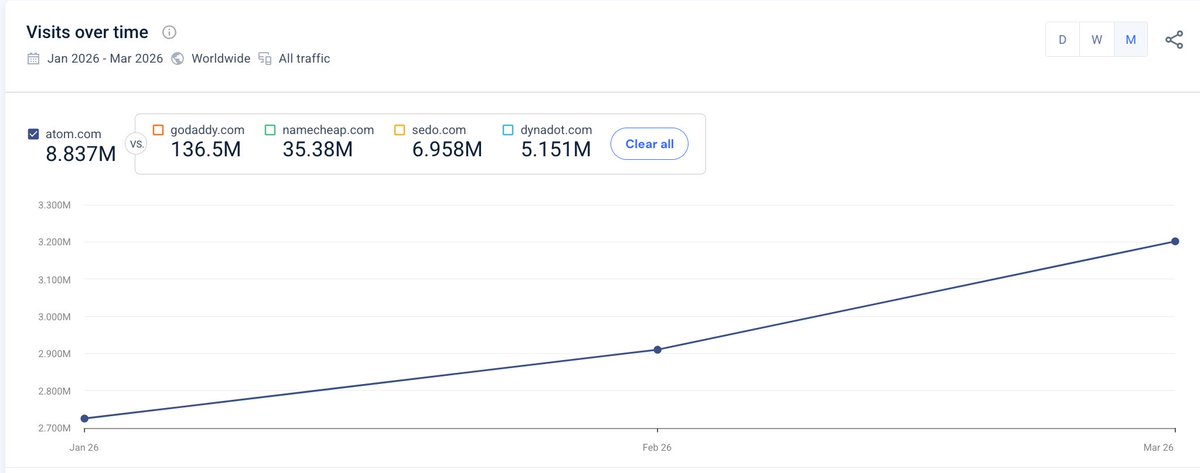Image resolution: width=1200 pixels, height=473 pixels.
Task: Enable the dynadot.com checkbox
Action: (x=508, y=130)
